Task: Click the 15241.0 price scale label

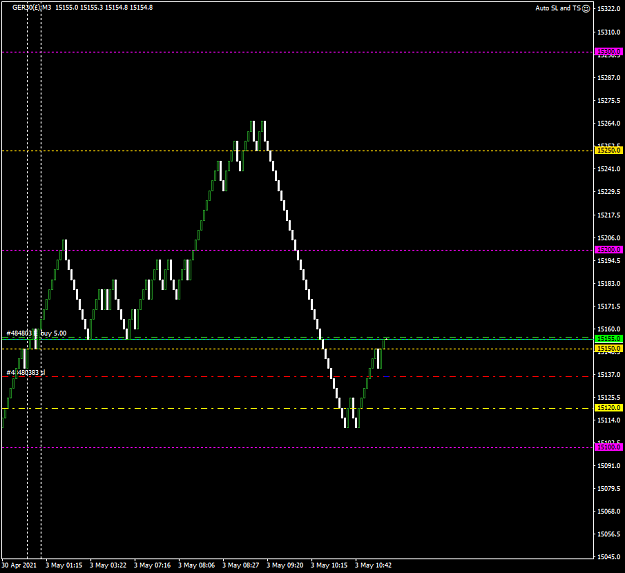Action: point(609,169)
